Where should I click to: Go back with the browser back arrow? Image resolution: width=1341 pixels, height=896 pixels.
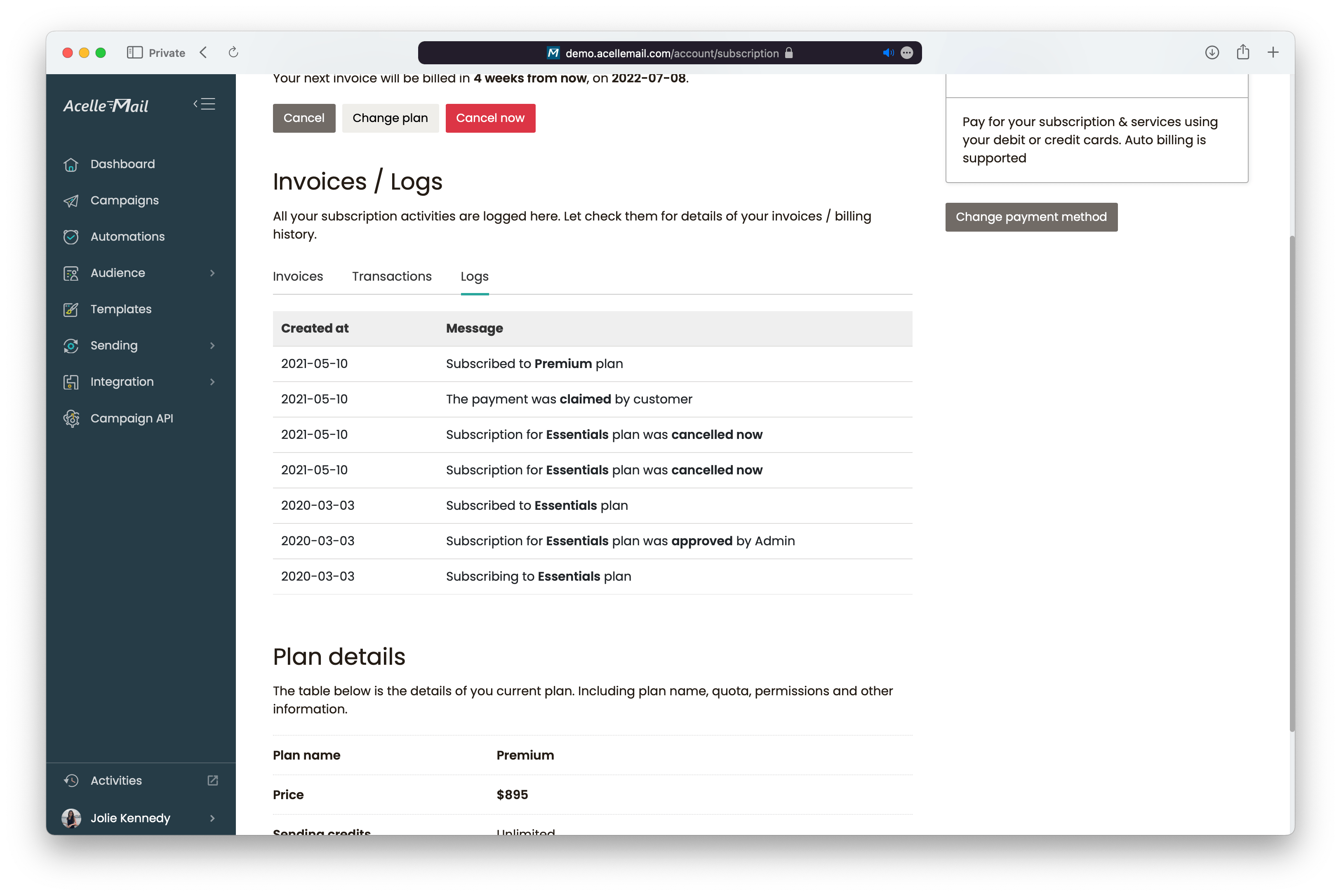[203, 53]
